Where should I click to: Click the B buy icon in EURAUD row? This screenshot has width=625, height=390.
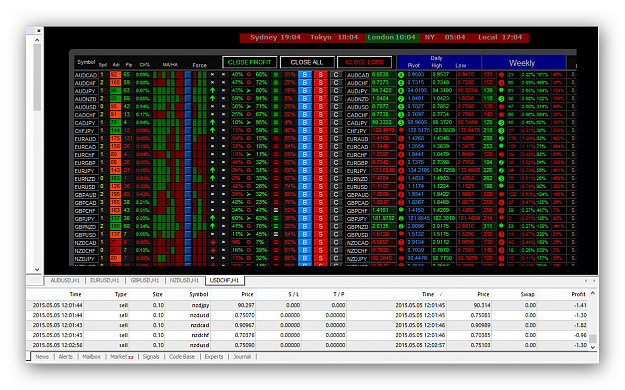pyautogui.click(x=305, y=138)
